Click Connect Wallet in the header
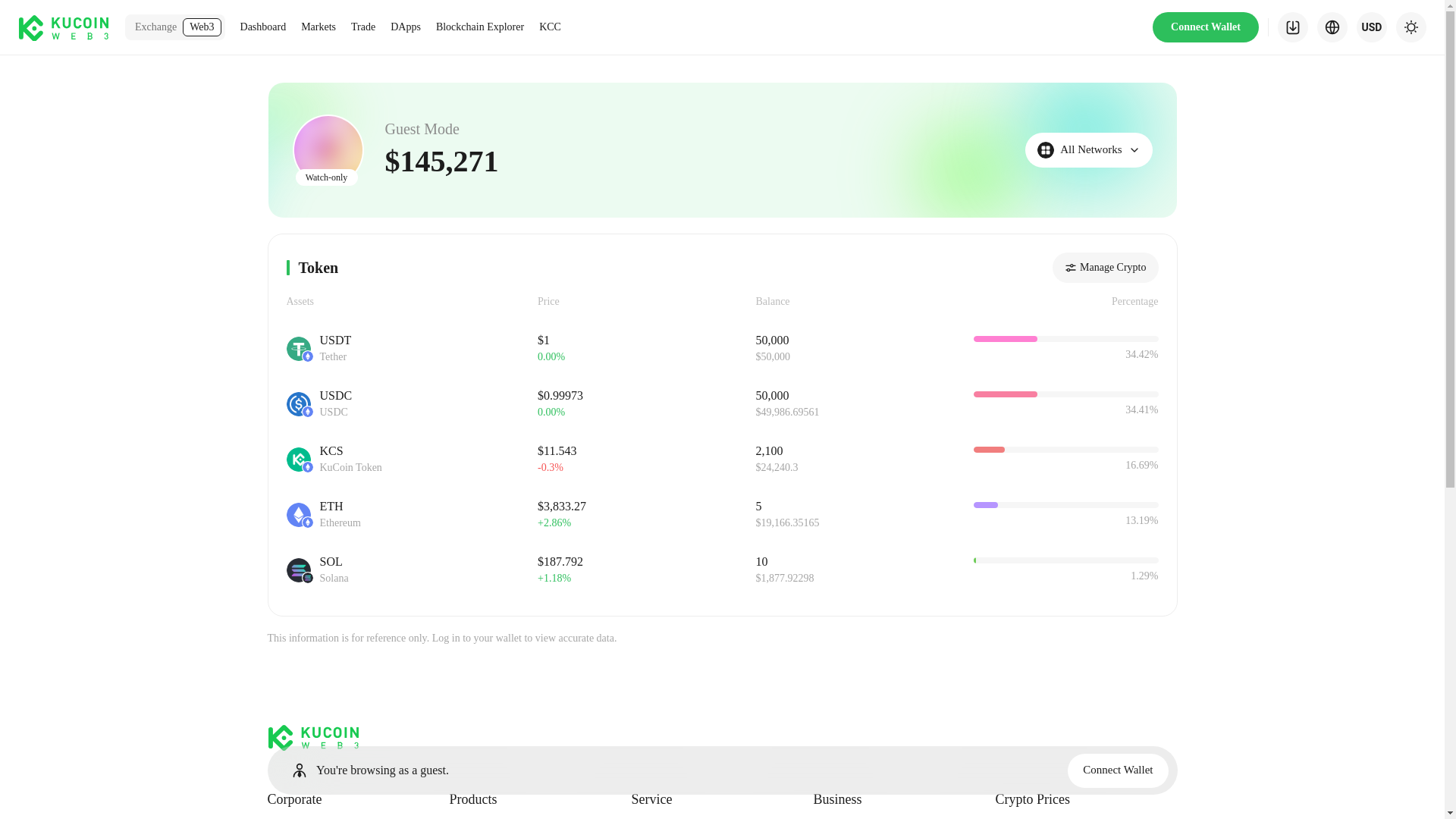The width and height of the screenshot is (1456, 819). click(x=1205, y=27)
